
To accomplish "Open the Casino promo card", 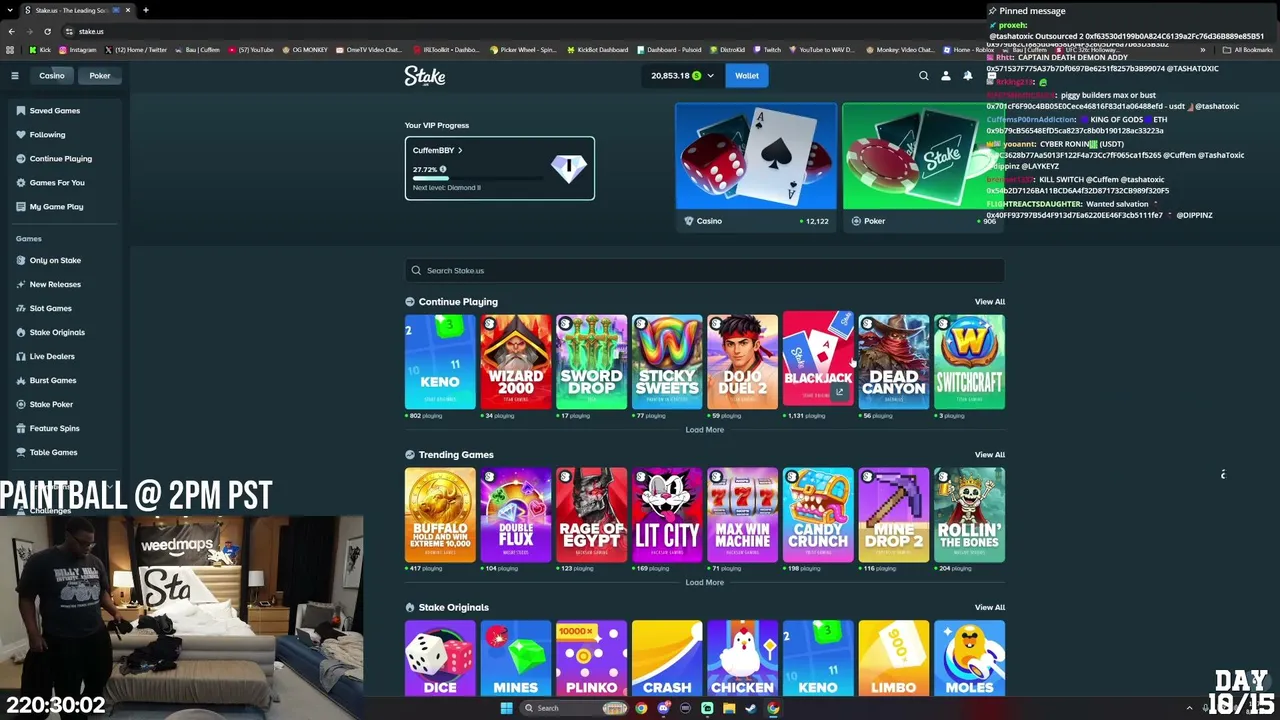I will pos(756,167).
